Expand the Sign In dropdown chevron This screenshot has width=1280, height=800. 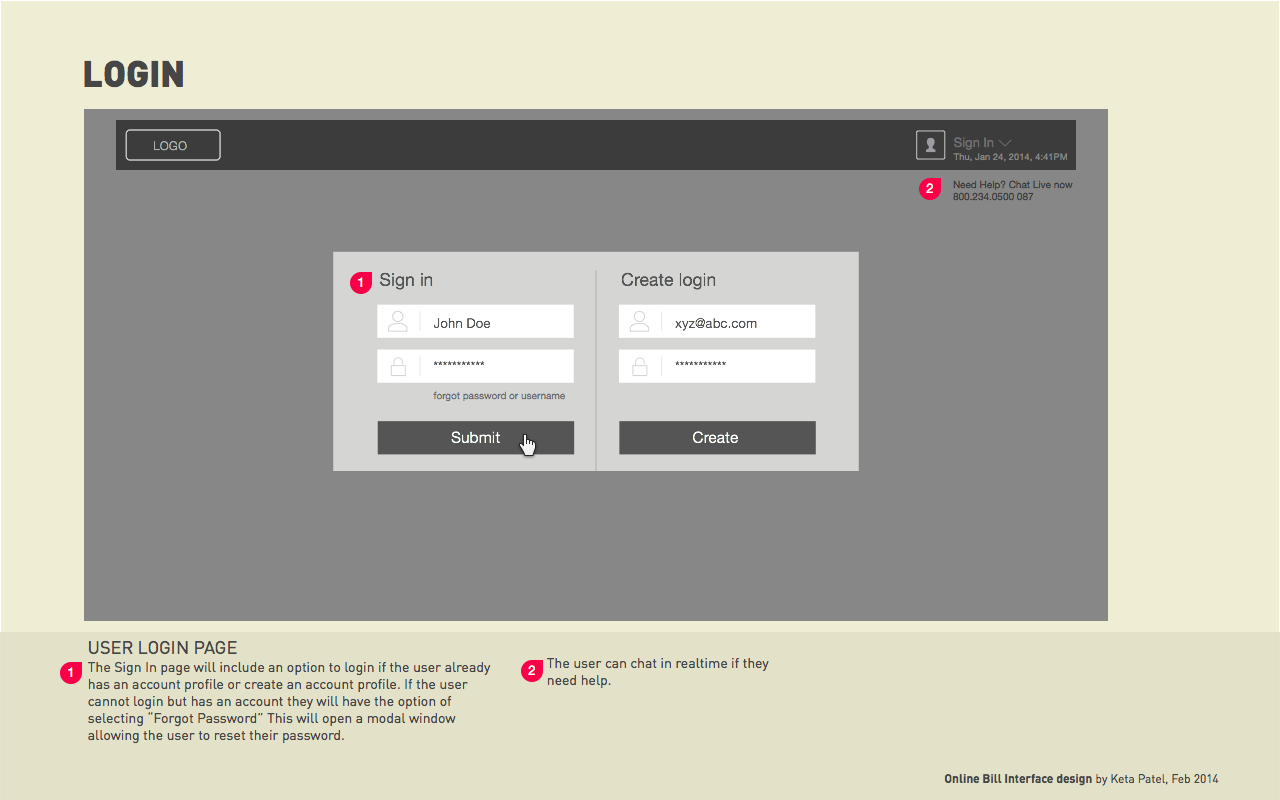[1005, 143]
